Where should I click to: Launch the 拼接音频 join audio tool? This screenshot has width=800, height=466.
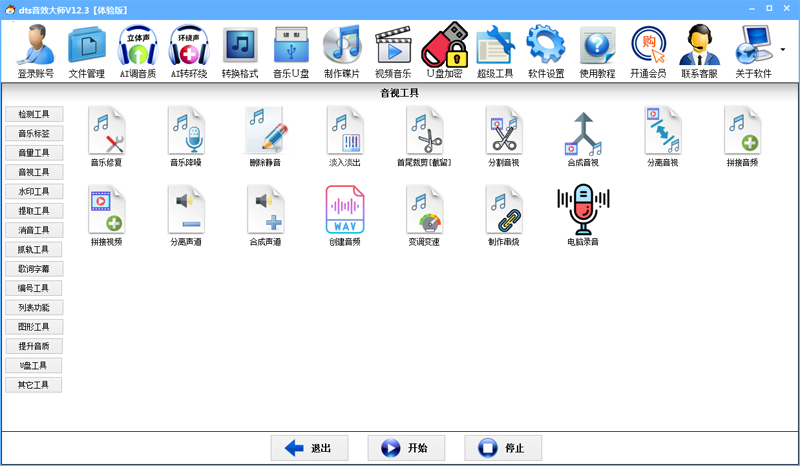(742, 136)
